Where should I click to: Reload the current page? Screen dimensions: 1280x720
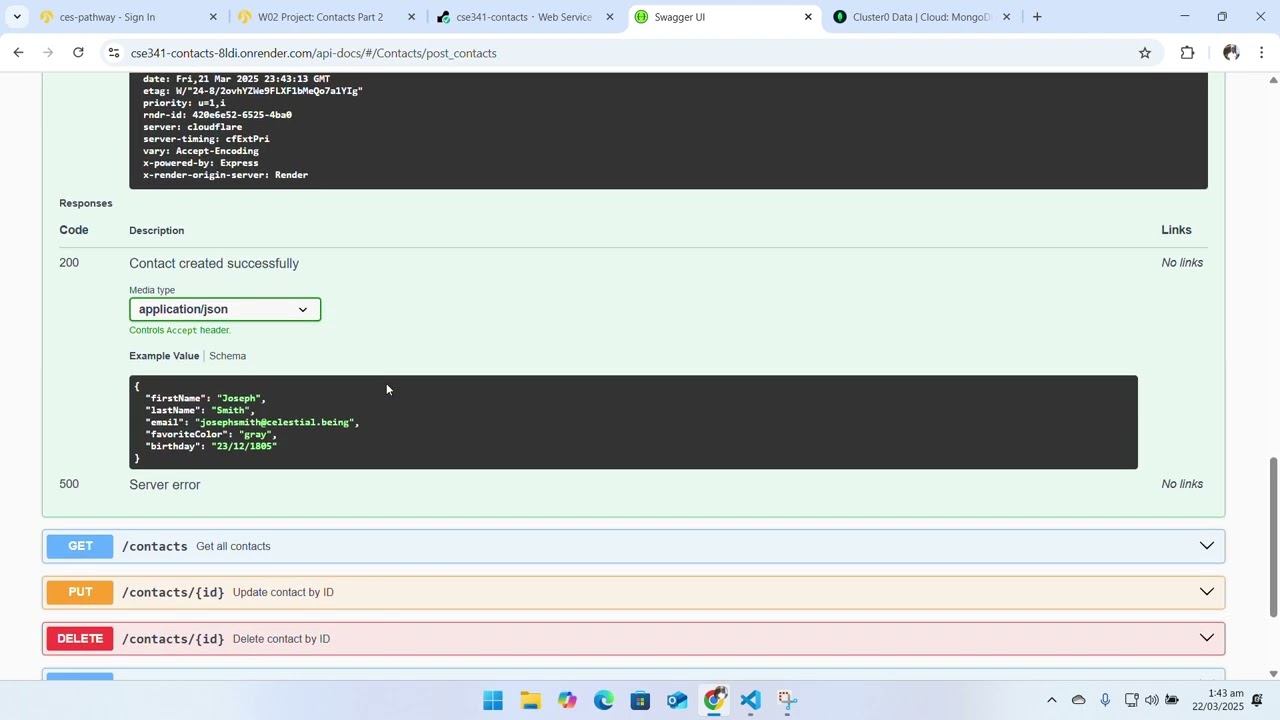(x=78, y=53)
